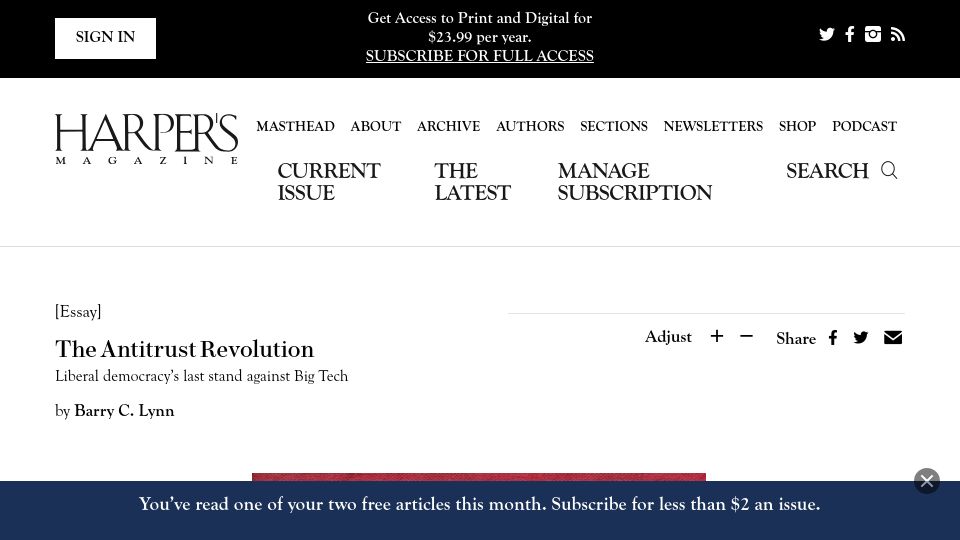Increase text size with plus icon
This screenshot has width=960, height=540.
tap(716, 336)
